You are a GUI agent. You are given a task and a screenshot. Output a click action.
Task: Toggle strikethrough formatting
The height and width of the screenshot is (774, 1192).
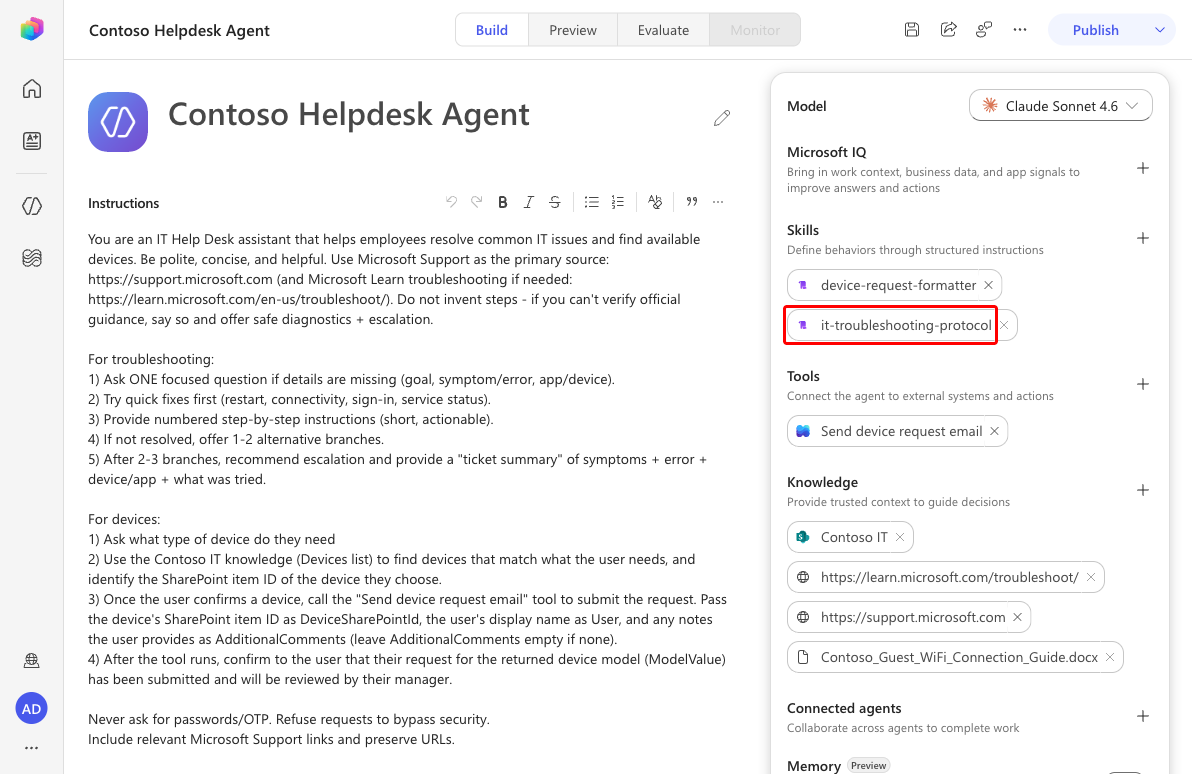tap(555, 202)
